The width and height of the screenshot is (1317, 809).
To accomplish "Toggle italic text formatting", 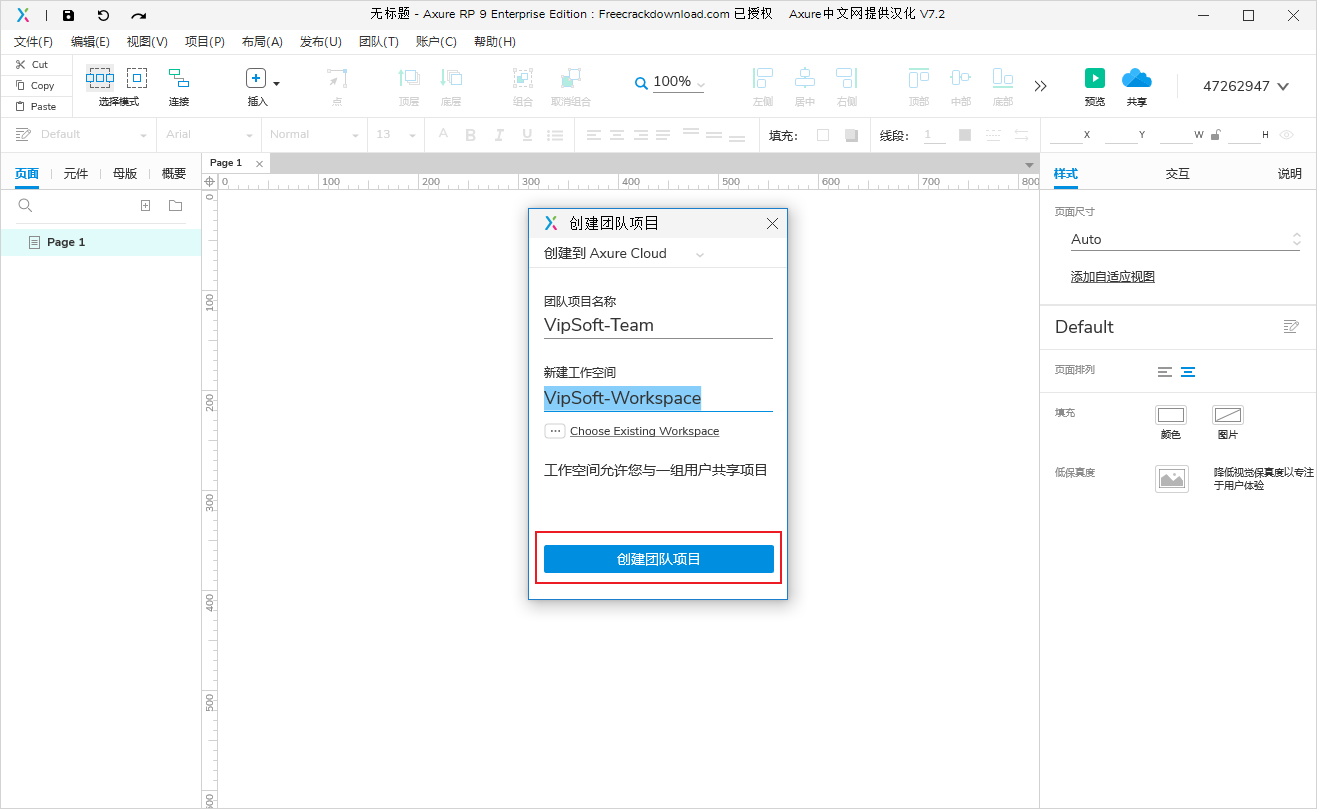I will (499, 135).
